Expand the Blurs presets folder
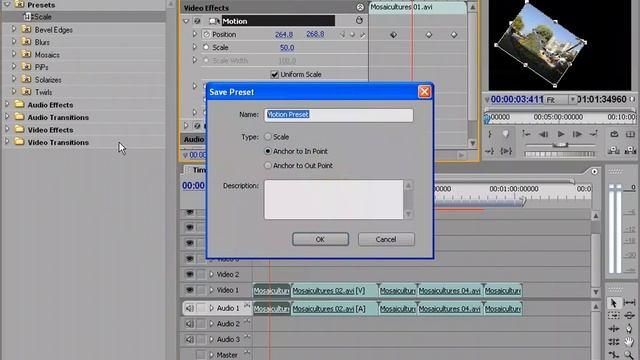The width and height of the screenshot is (640, 360). pyautogui.click(x=14, y=42)
